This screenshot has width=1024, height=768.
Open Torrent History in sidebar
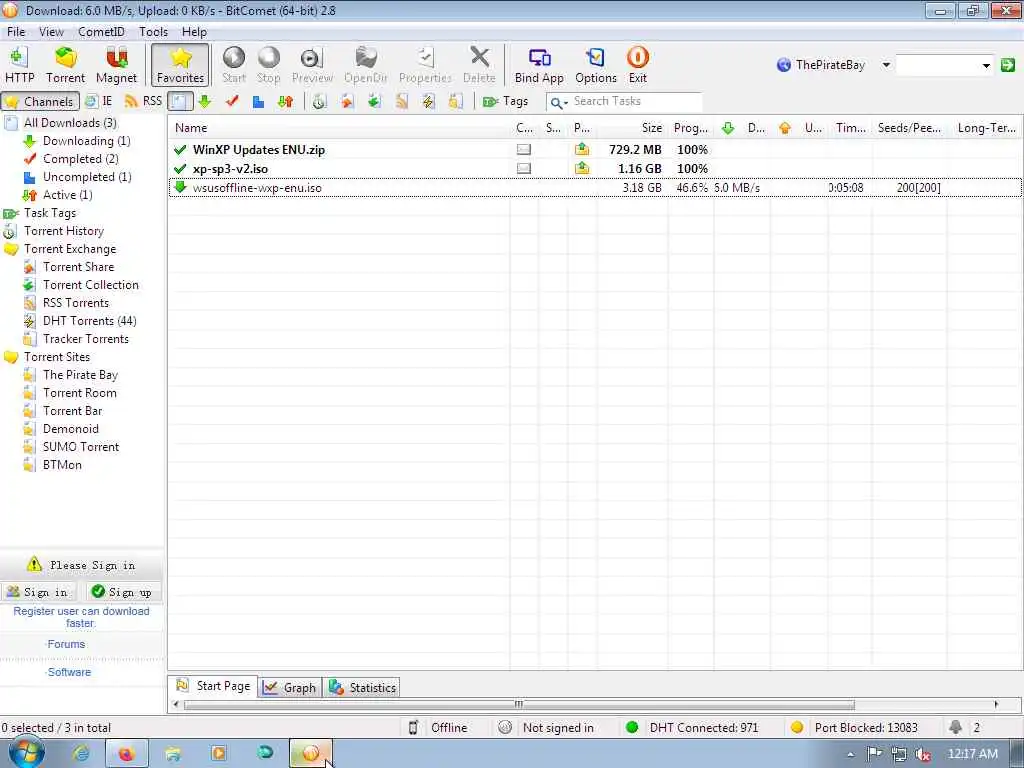coord(63,231)
